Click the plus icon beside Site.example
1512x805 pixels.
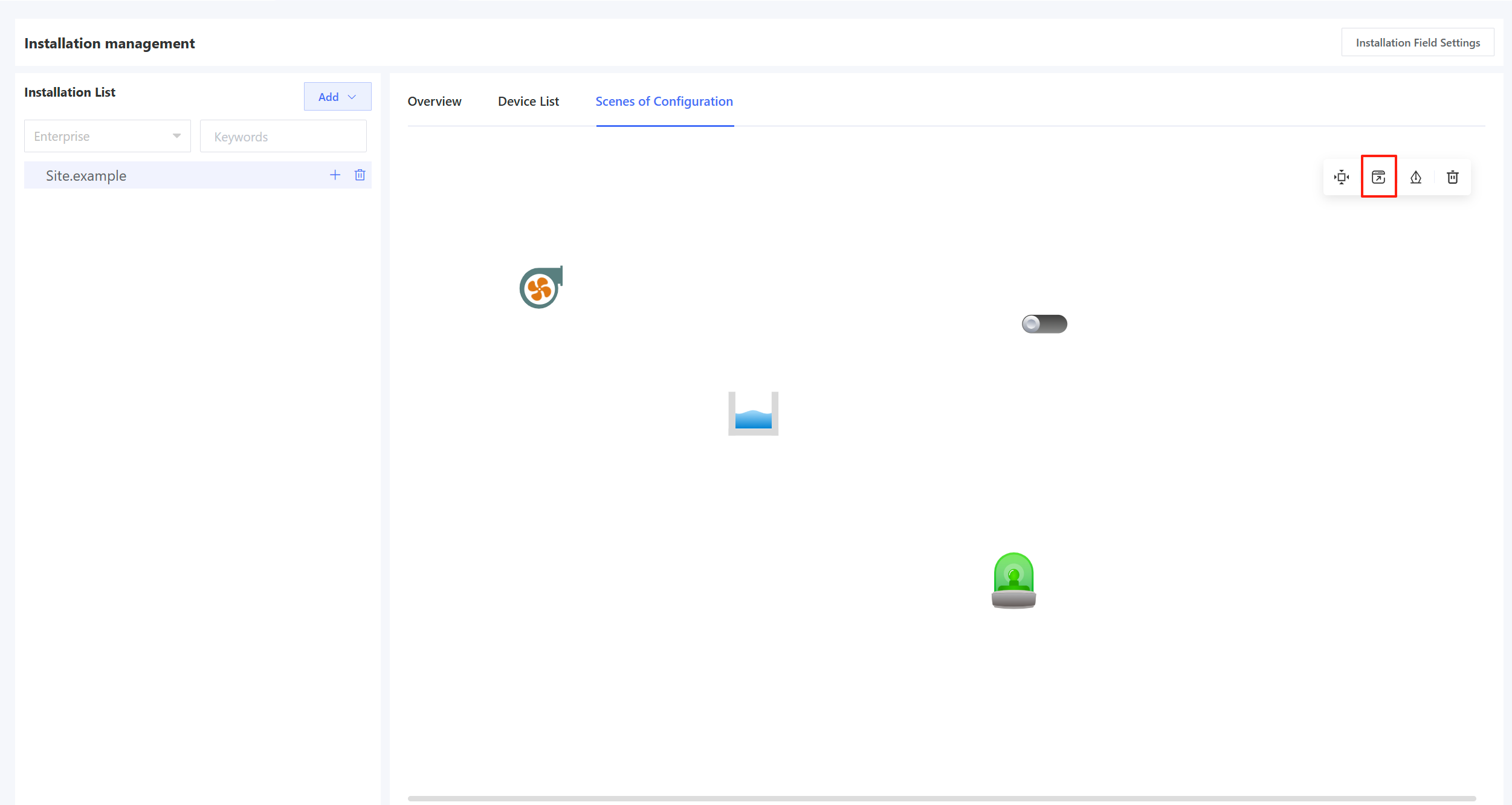pos(335,175)
